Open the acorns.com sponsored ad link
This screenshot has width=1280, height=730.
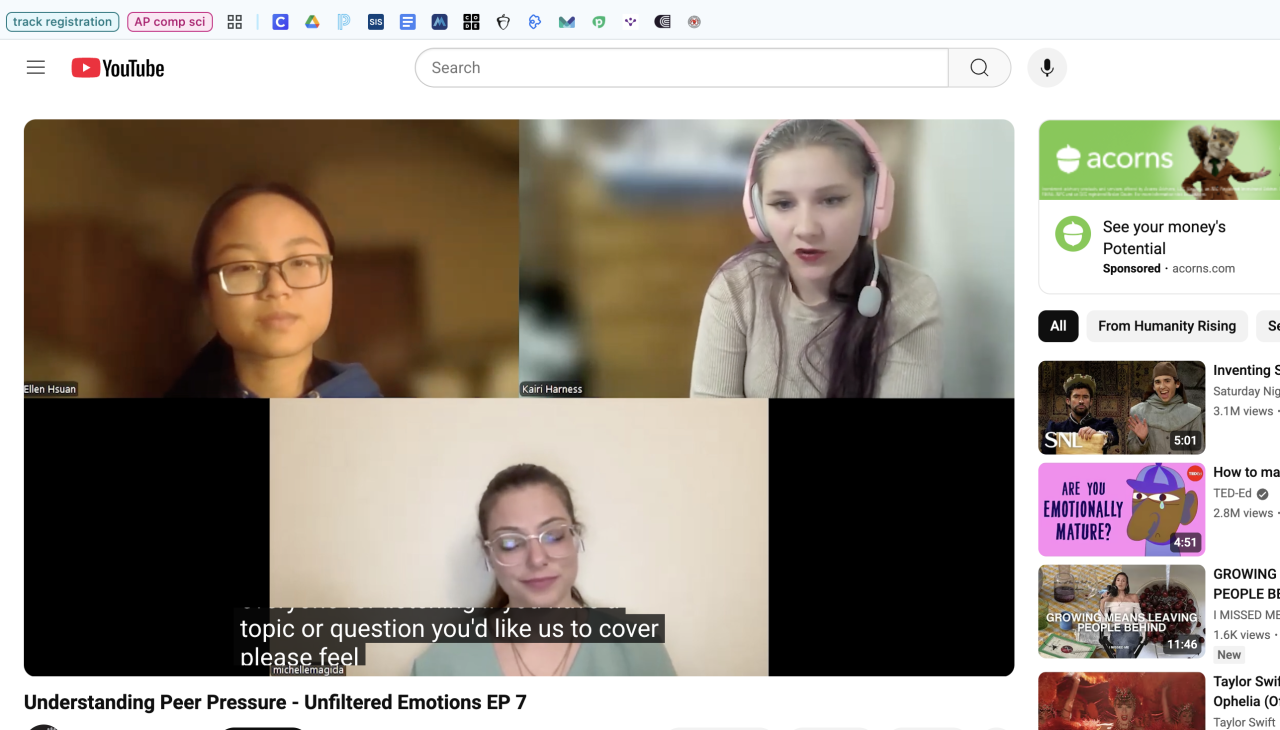[1203, 269]
